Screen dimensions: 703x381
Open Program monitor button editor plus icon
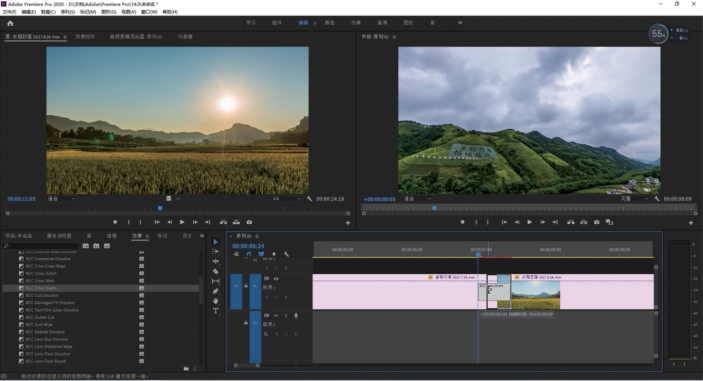coord(691,223)
